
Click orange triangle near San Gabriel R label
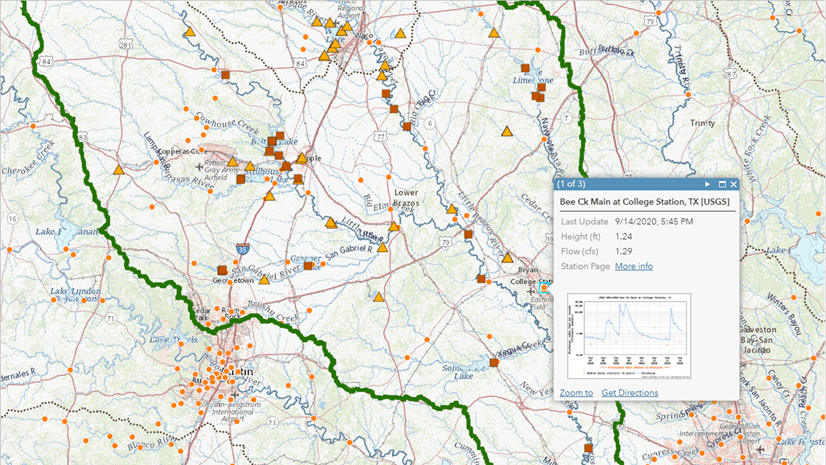pyautogui.click(x=382, y=247)
